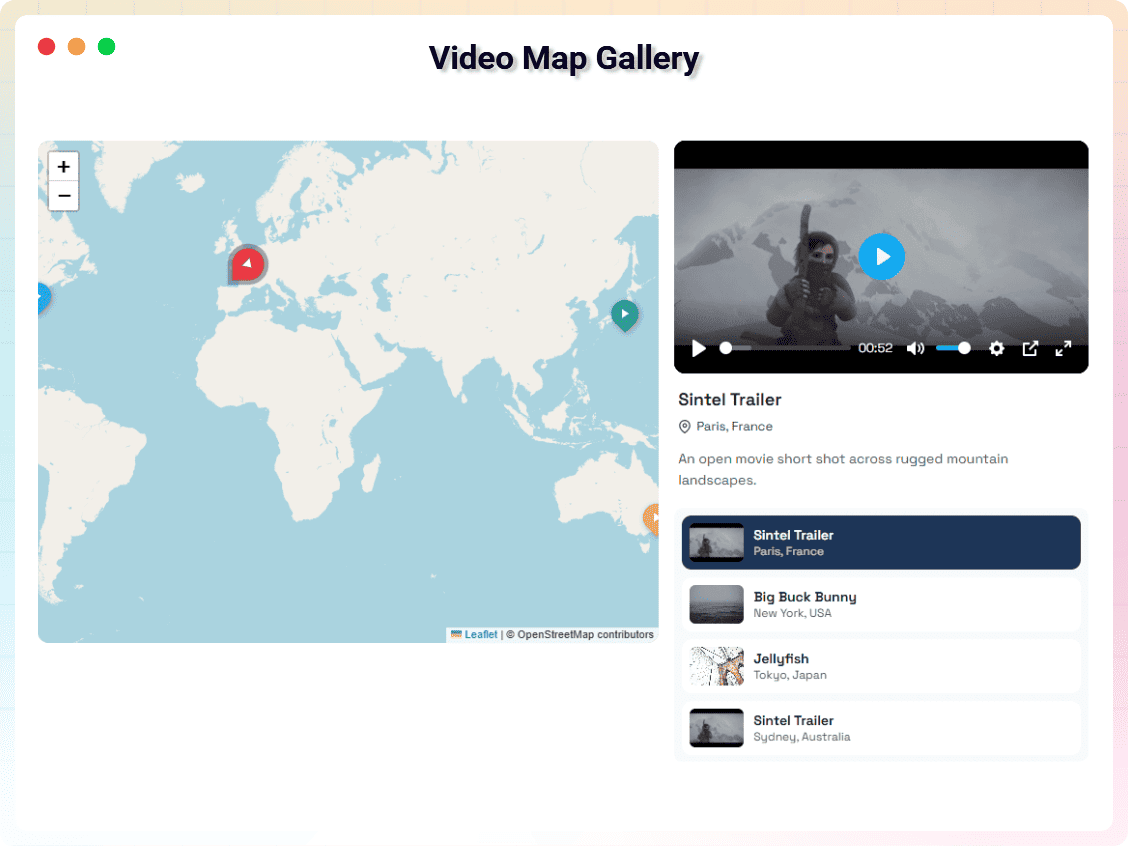Click the green maximize window button

106,47
